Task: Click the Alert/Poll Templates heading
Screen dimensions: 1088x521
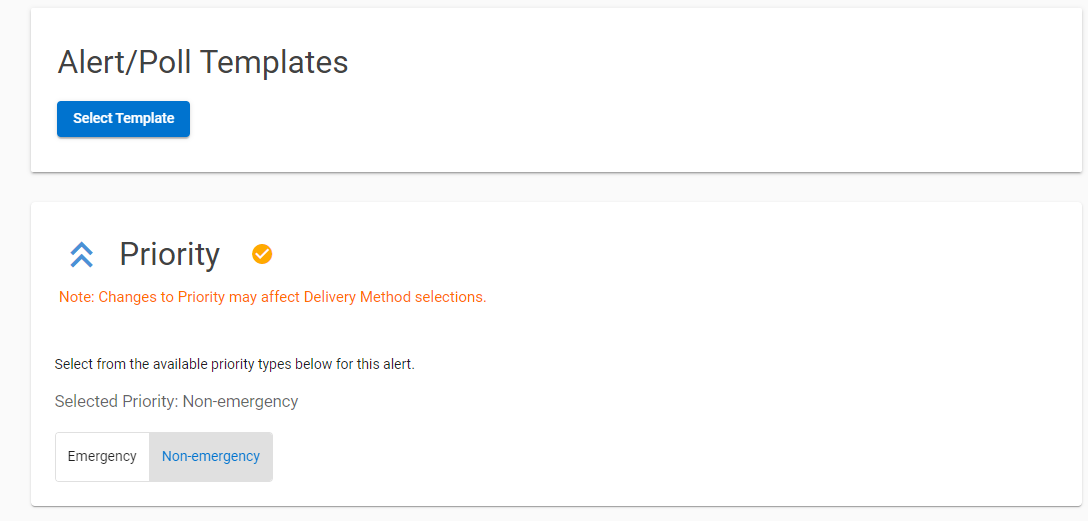Action: coord(203,62)
